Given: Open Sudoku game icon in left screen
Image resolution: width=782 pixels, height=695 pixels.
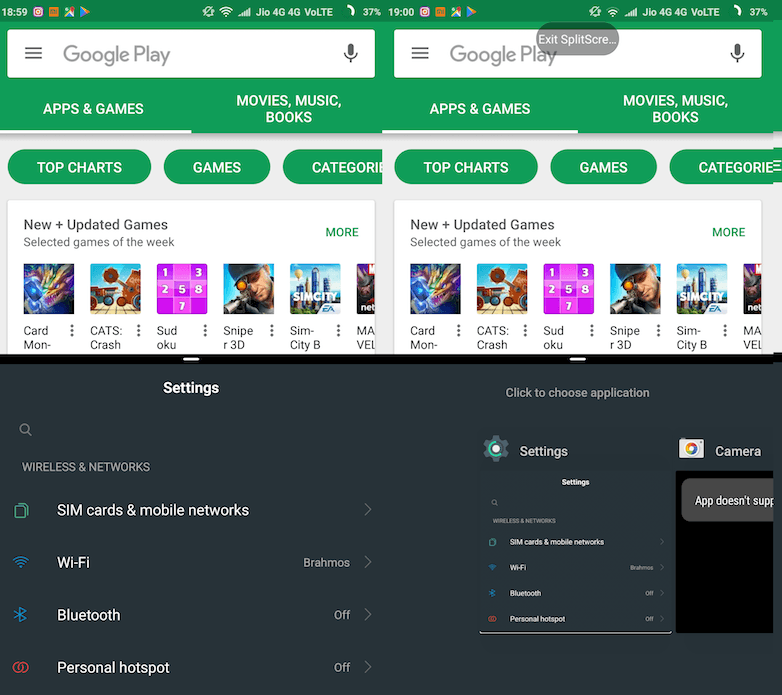Looking at the screenshot, I should click(x=182, y=289).
